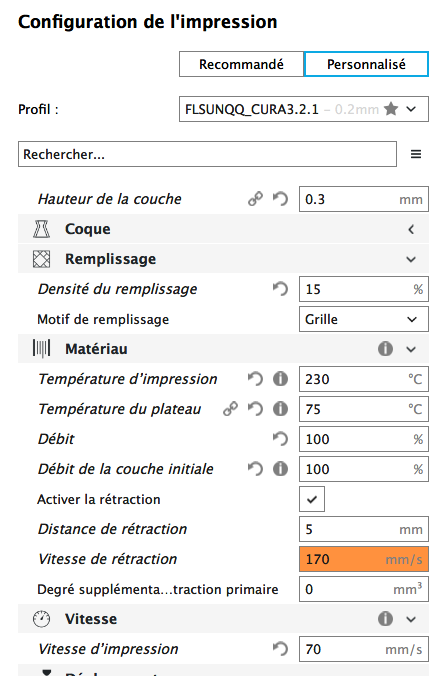Click the Rechercher search field
The image size is (438, 676).
click(x=207, y=154)
